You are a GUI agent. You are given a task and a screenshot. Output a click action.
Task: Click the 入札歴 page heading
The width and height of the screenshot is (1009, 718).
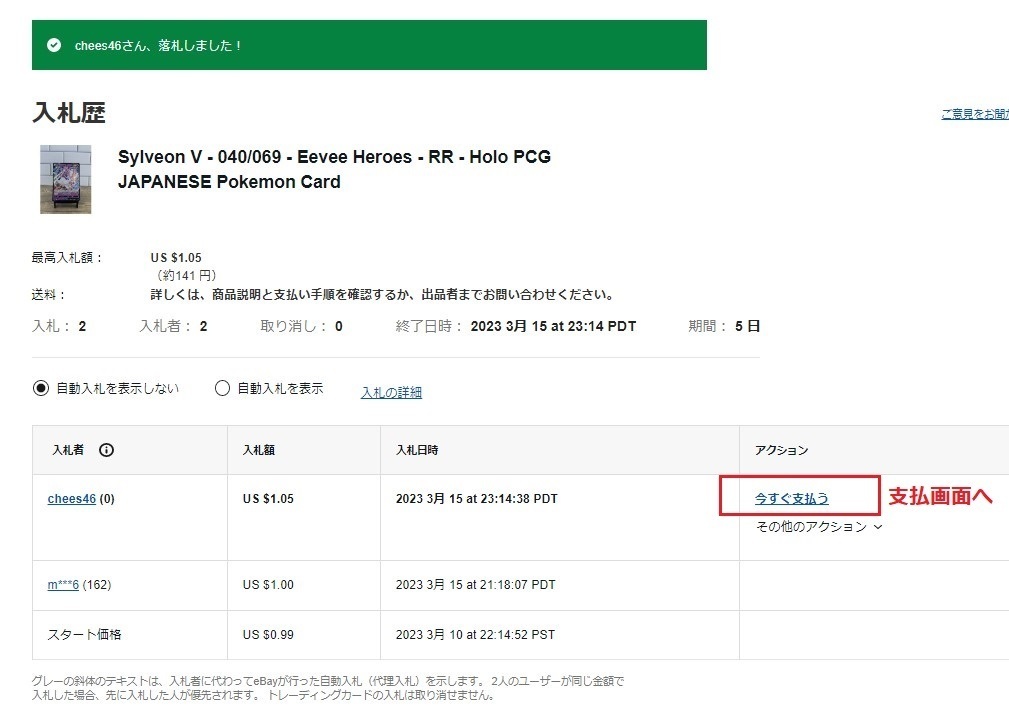tap(69, 113)
